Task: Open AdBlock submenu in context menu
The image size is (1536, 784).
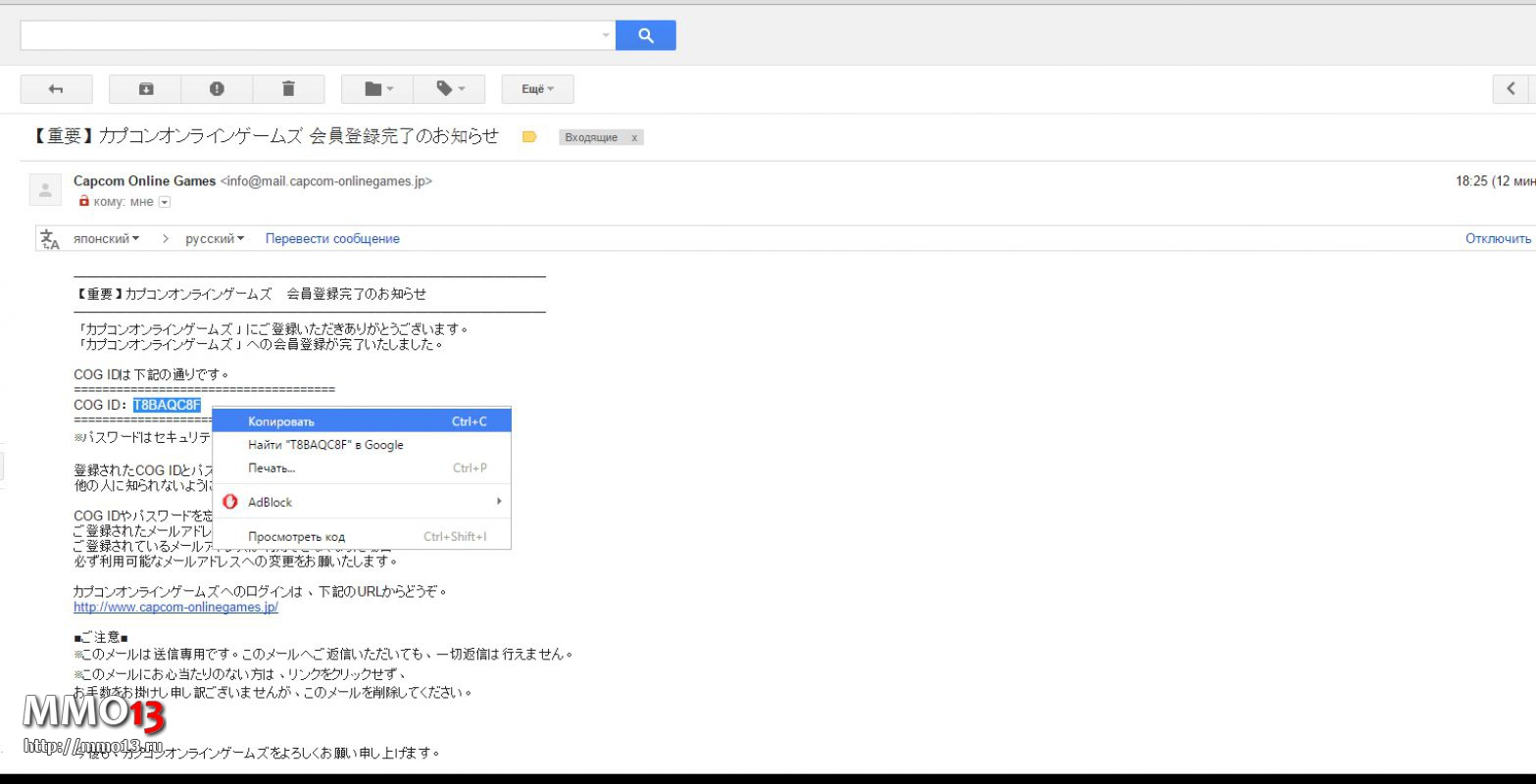Action: 362,502
